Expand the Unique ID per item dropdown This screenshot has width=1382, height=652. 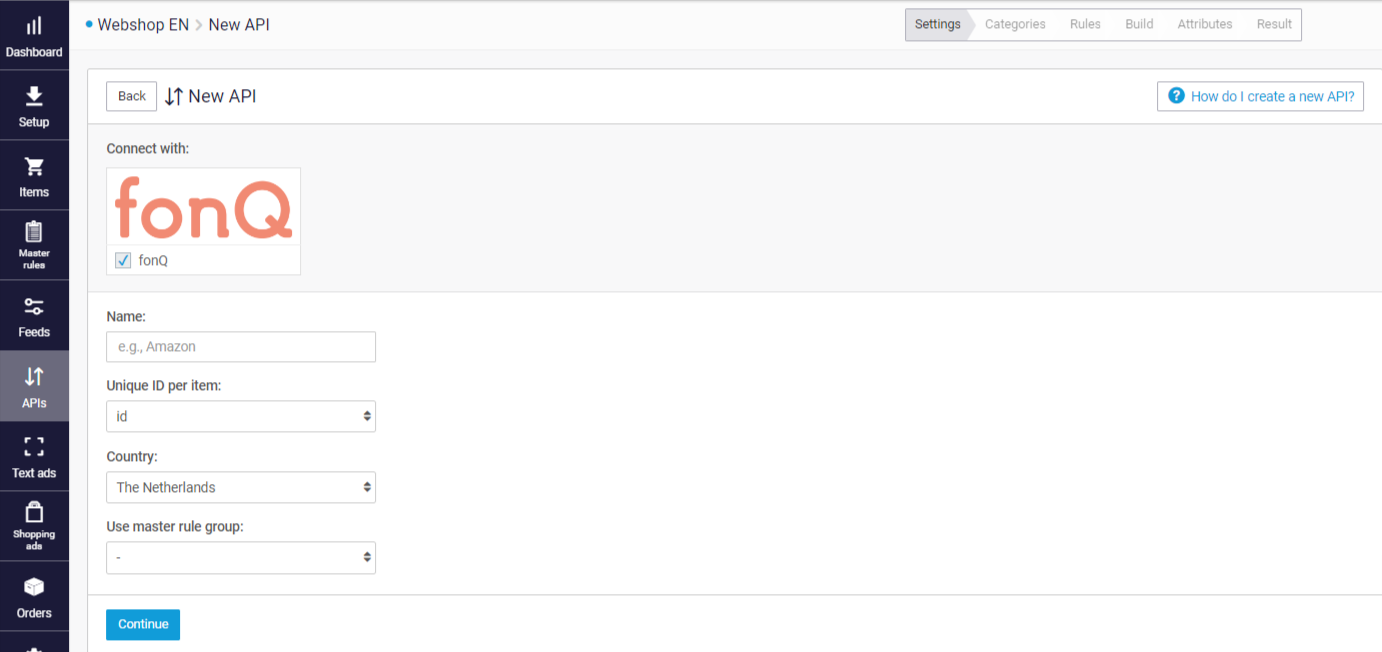(241, 416)
